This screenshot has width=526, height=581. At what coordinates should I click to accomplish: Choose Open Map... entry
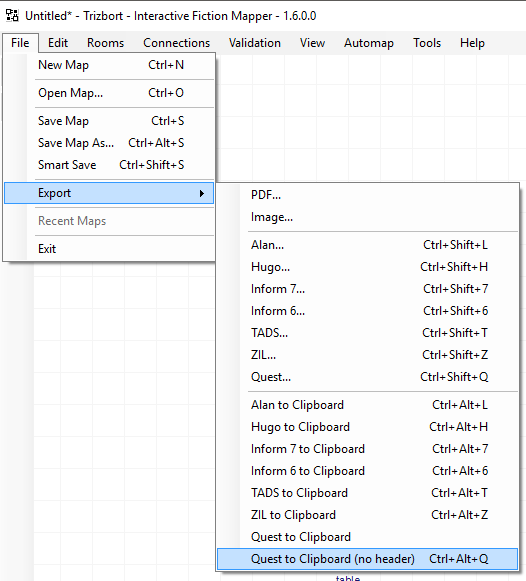[x=109, y=93]
